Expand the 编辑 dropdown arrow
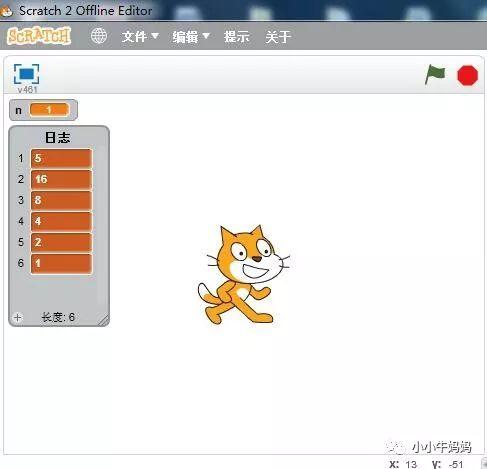The height and width of the screenshot is (469, 487). click(206, 35)
